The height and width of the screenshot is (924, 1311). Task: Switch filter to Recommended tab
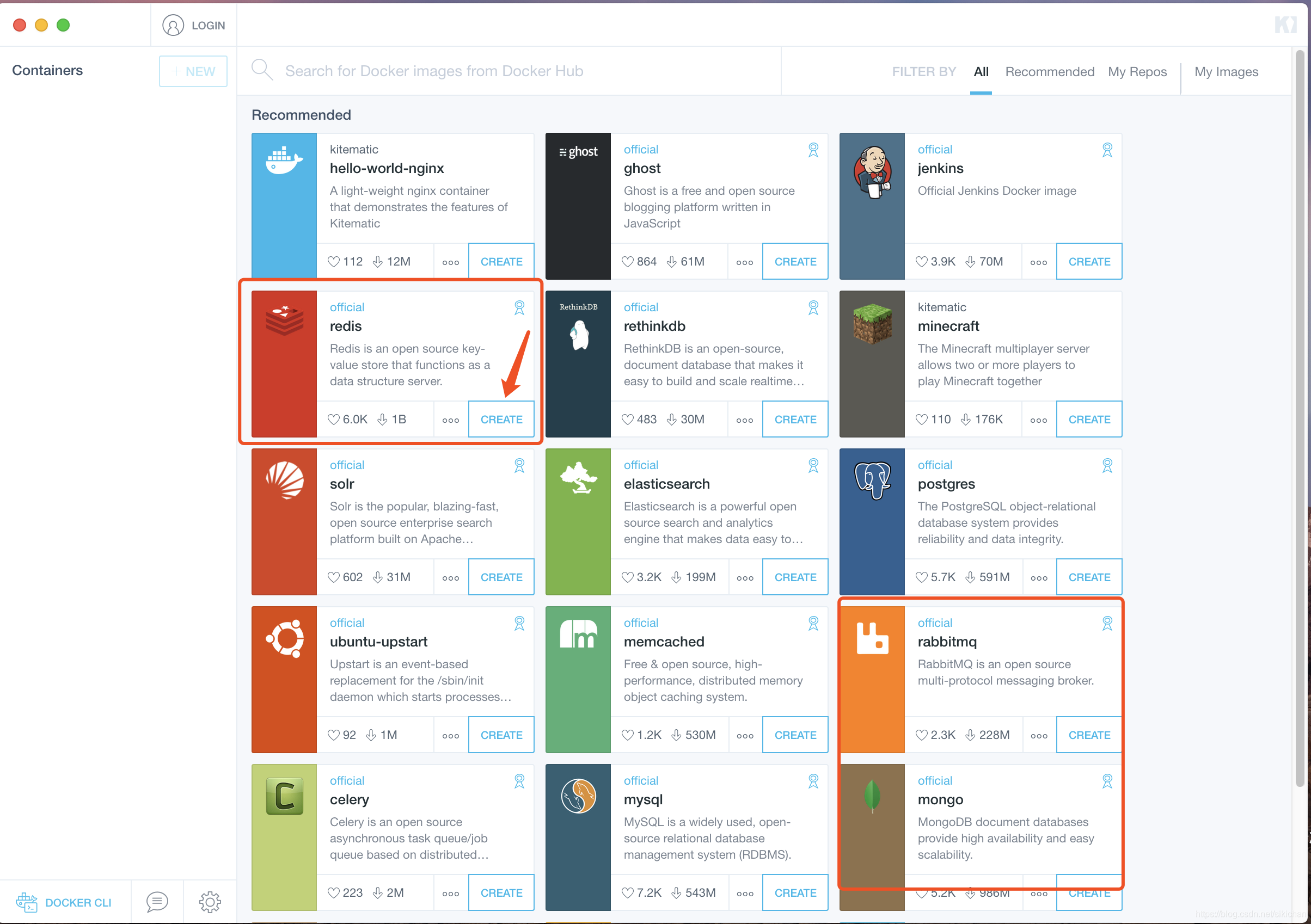click(1050, 71)
